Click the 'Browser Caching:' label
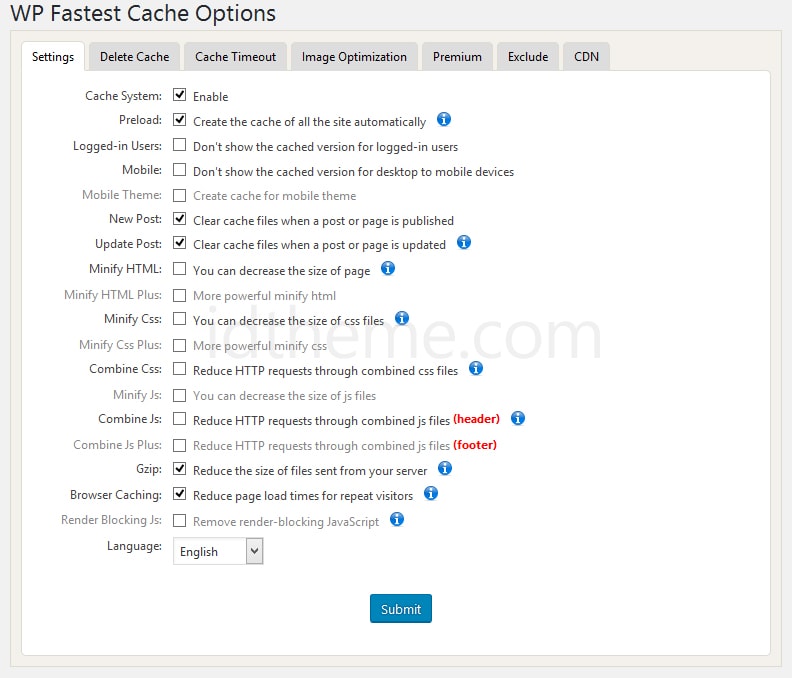The width and height of the screenshot is (792, 678). [116, 495]
